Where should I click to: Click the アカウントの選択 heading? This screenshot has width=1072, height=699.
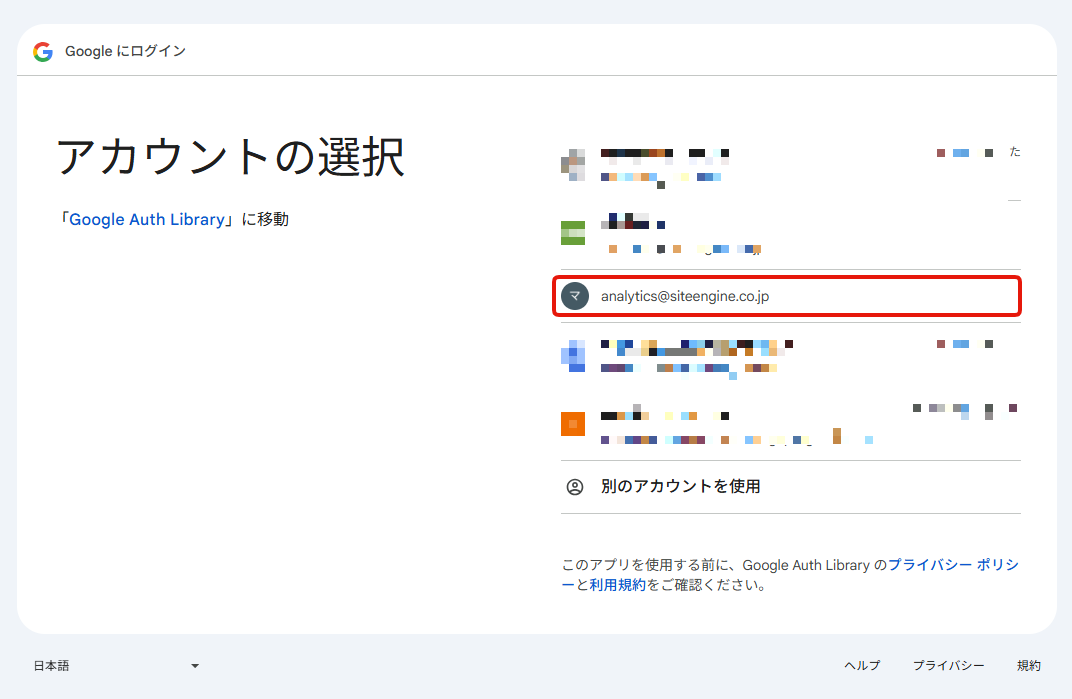[x=230, y=157]
